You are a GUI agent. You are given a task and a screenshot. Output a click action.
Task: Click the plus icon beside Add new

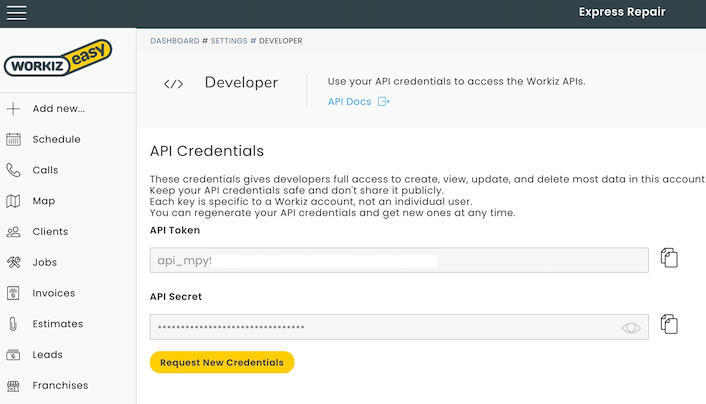point(13,109)
